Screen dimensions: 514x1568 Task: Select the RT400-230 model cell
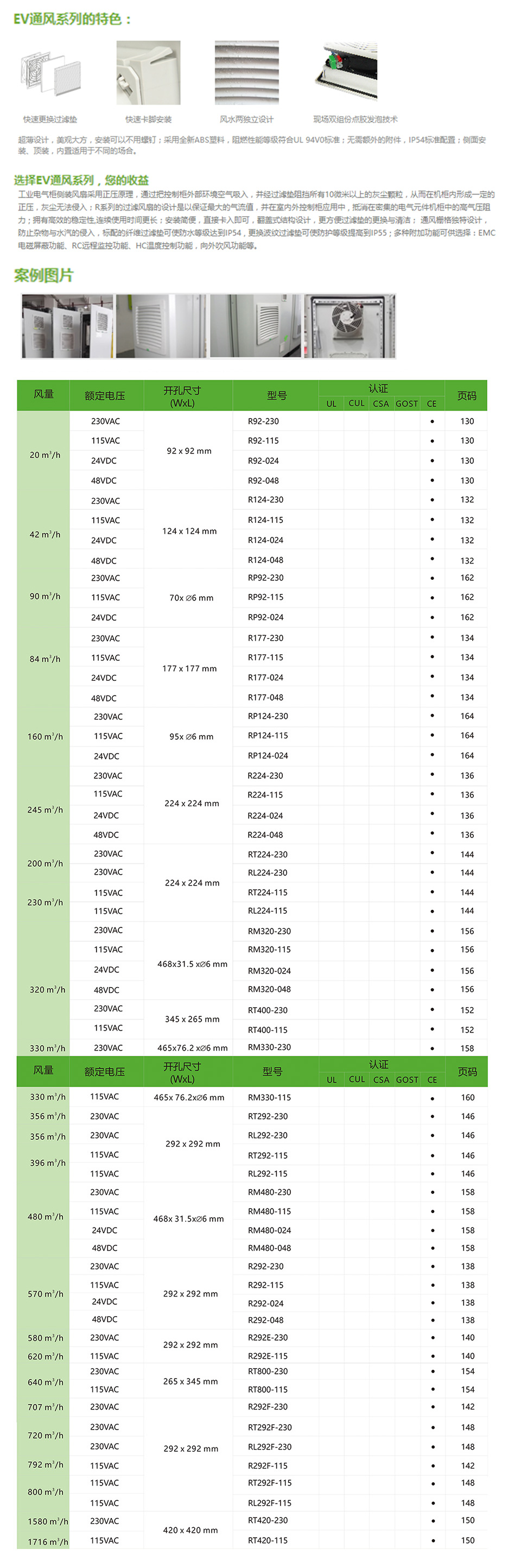(x=268, y=1010)
